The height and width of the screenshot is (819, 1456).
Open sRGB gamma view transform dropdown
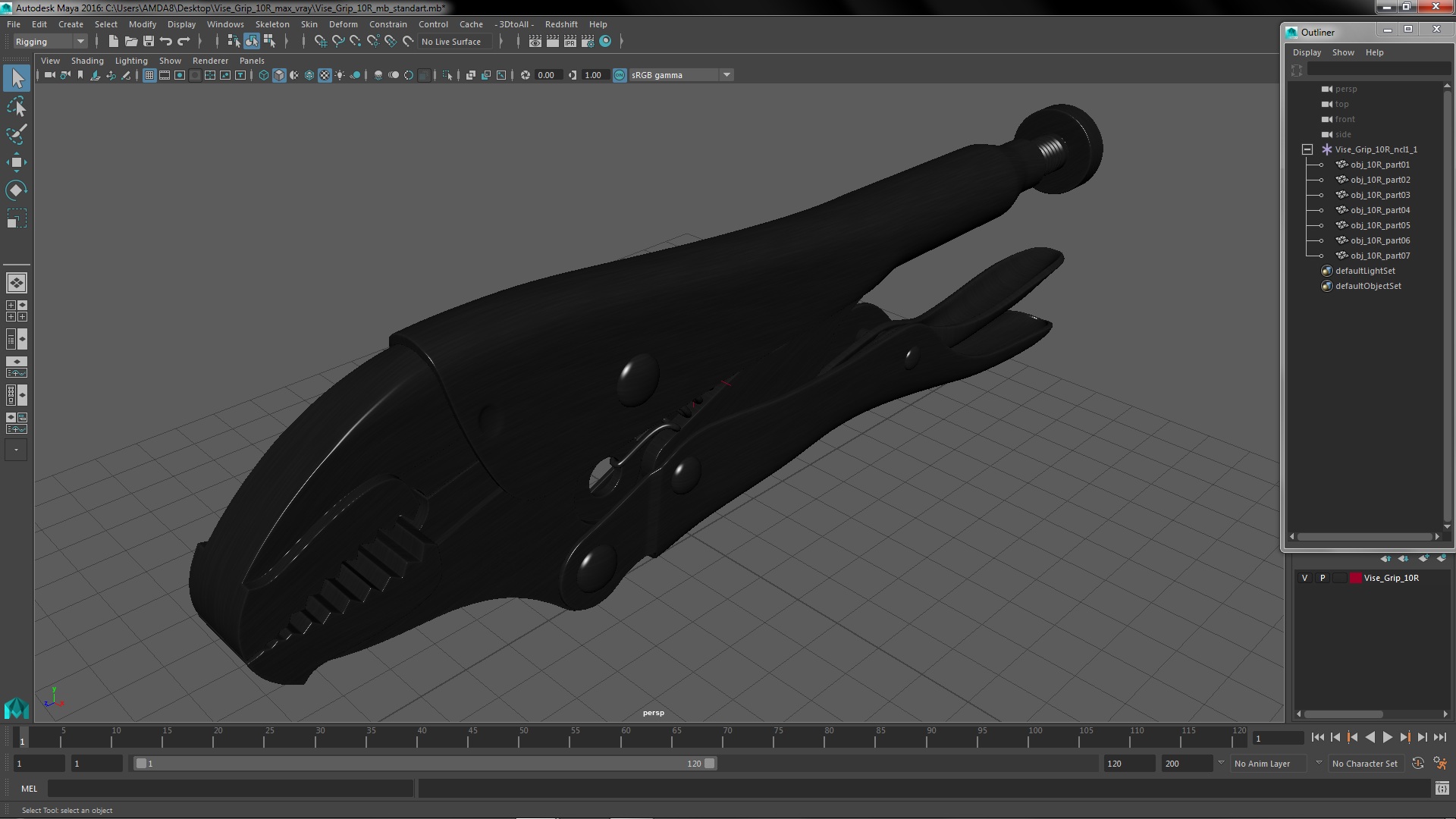[681, 75]
